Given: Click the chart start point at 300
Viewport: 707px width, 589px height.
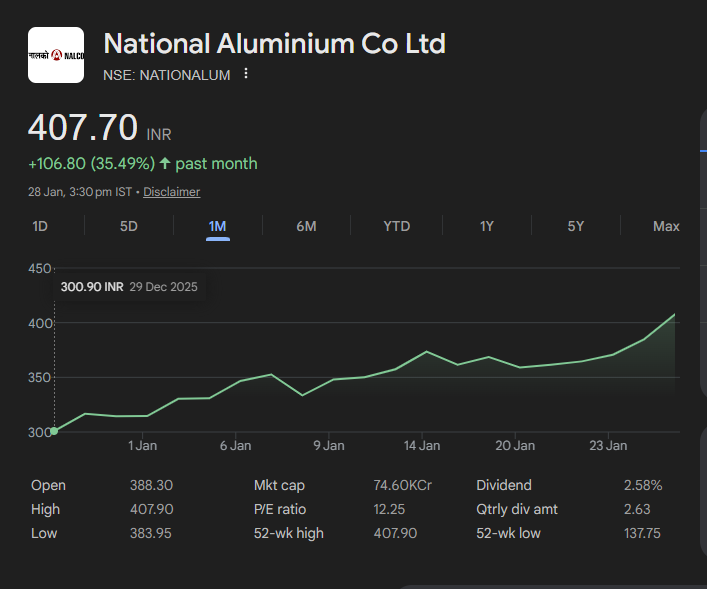Looking at the screenshot, I should tap(54, 431).
